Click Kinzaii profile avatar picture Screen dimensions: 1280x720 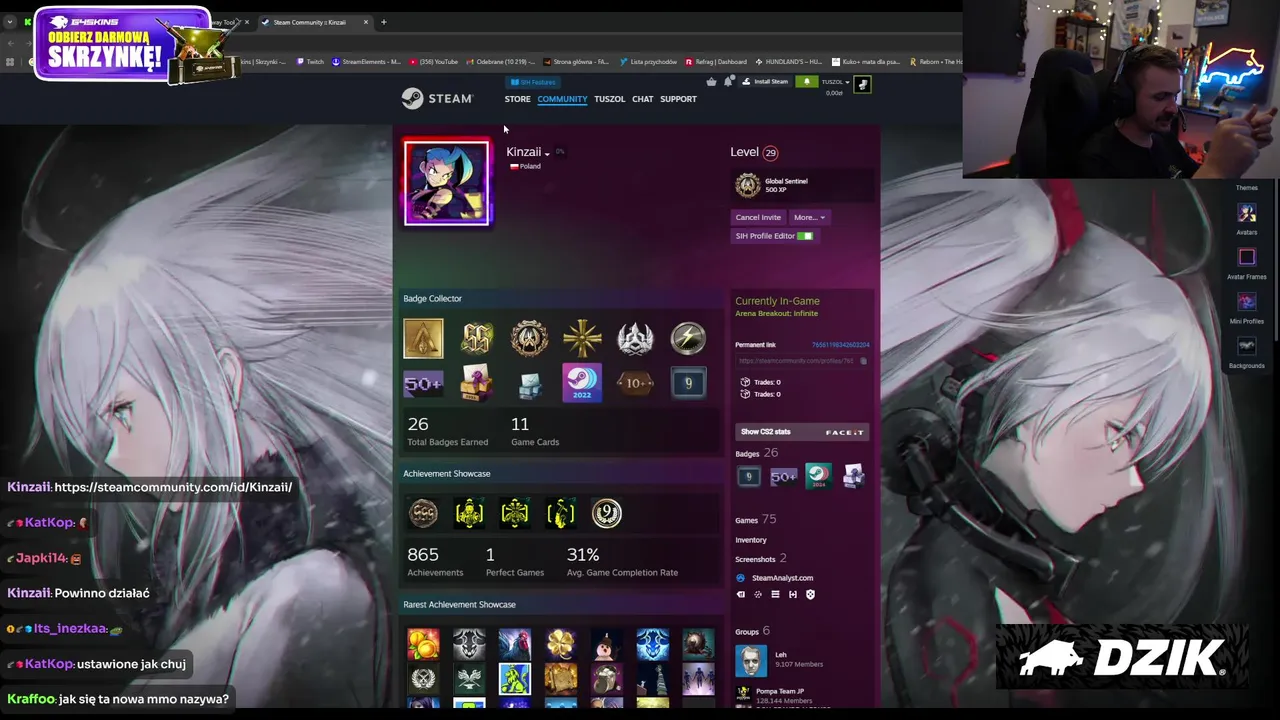click(447, 183)
